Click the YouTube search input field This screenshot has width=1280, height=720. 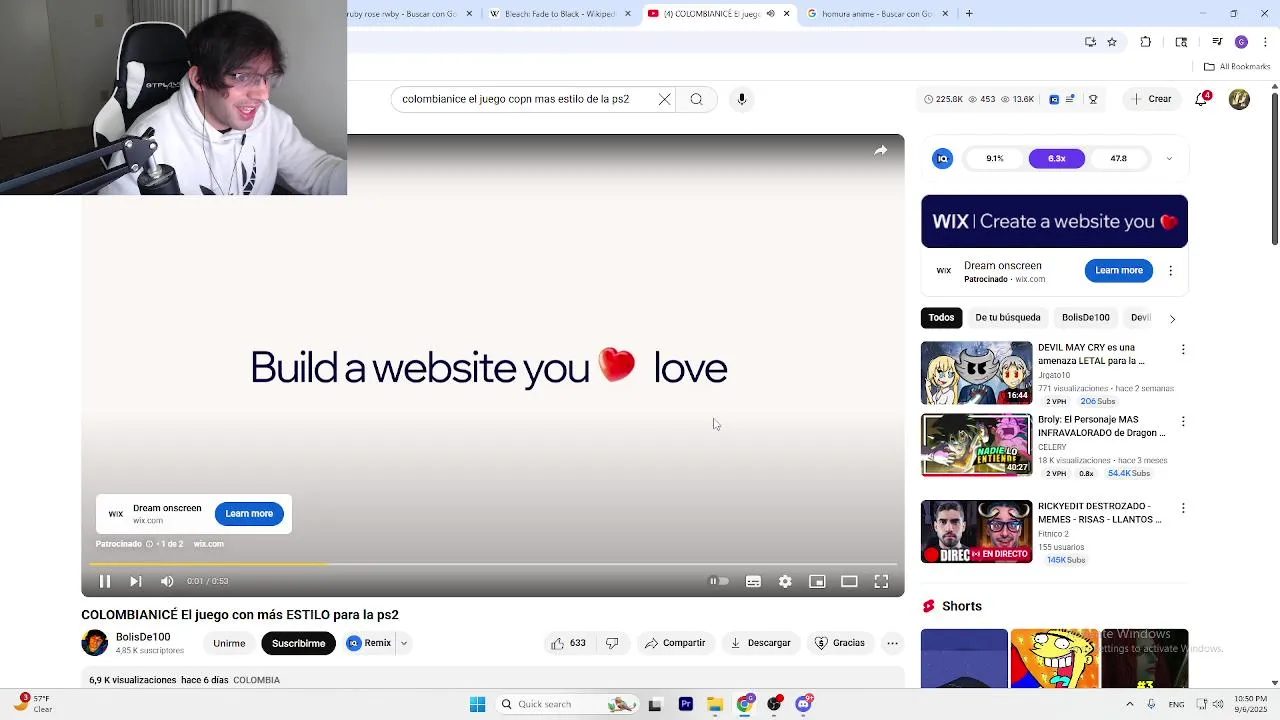(525, 99)
